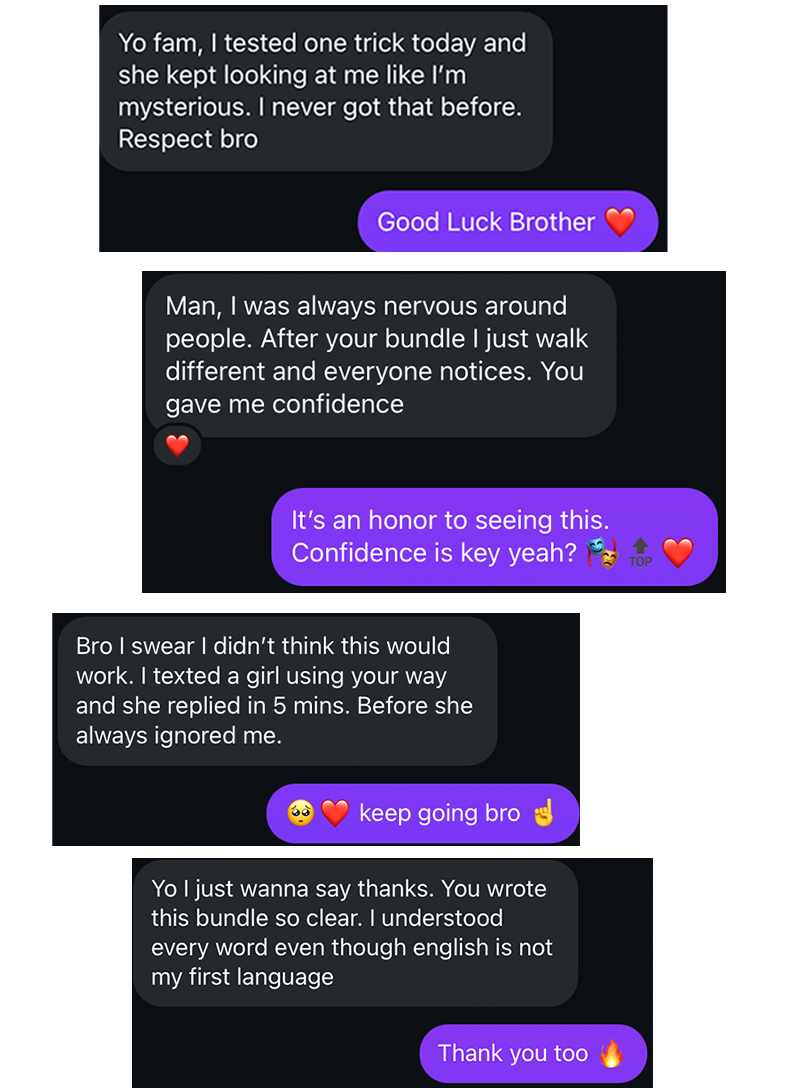Click the theater masks emoji
Screen dimensions: 792x1088
602,552
